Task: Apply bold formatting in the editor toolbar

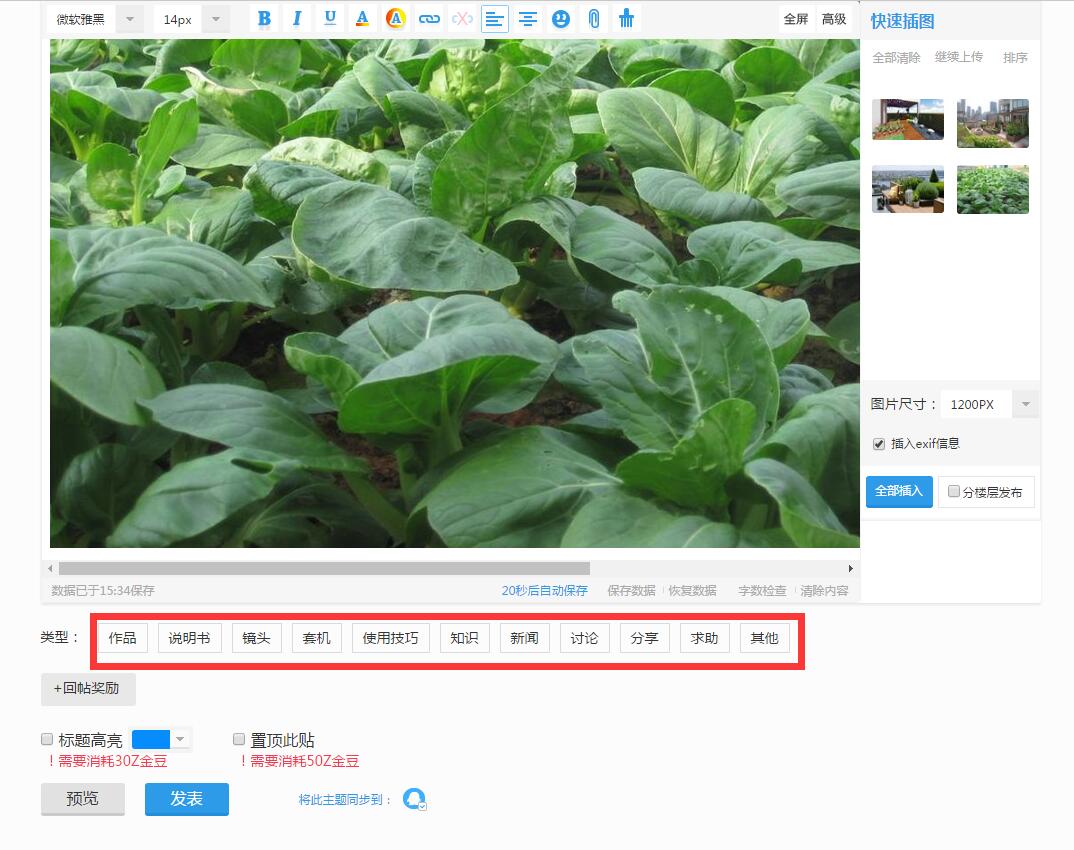Action: [x=263, y=17]
